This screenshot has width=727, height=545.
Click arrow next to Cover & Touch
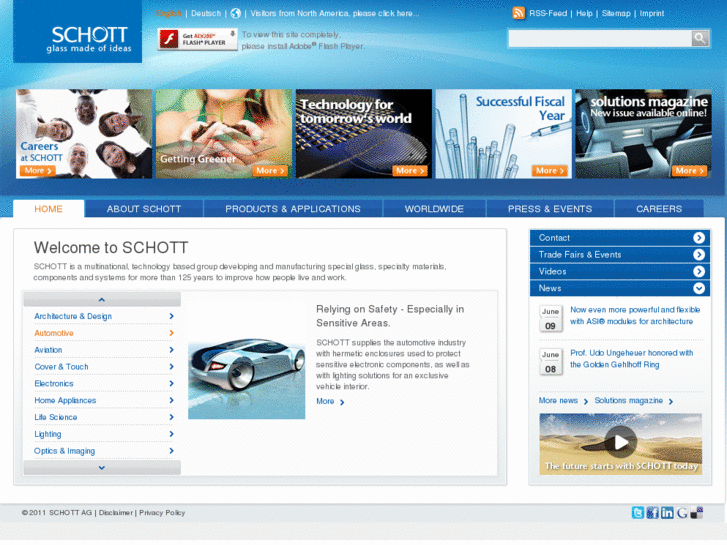click(171, 367)
